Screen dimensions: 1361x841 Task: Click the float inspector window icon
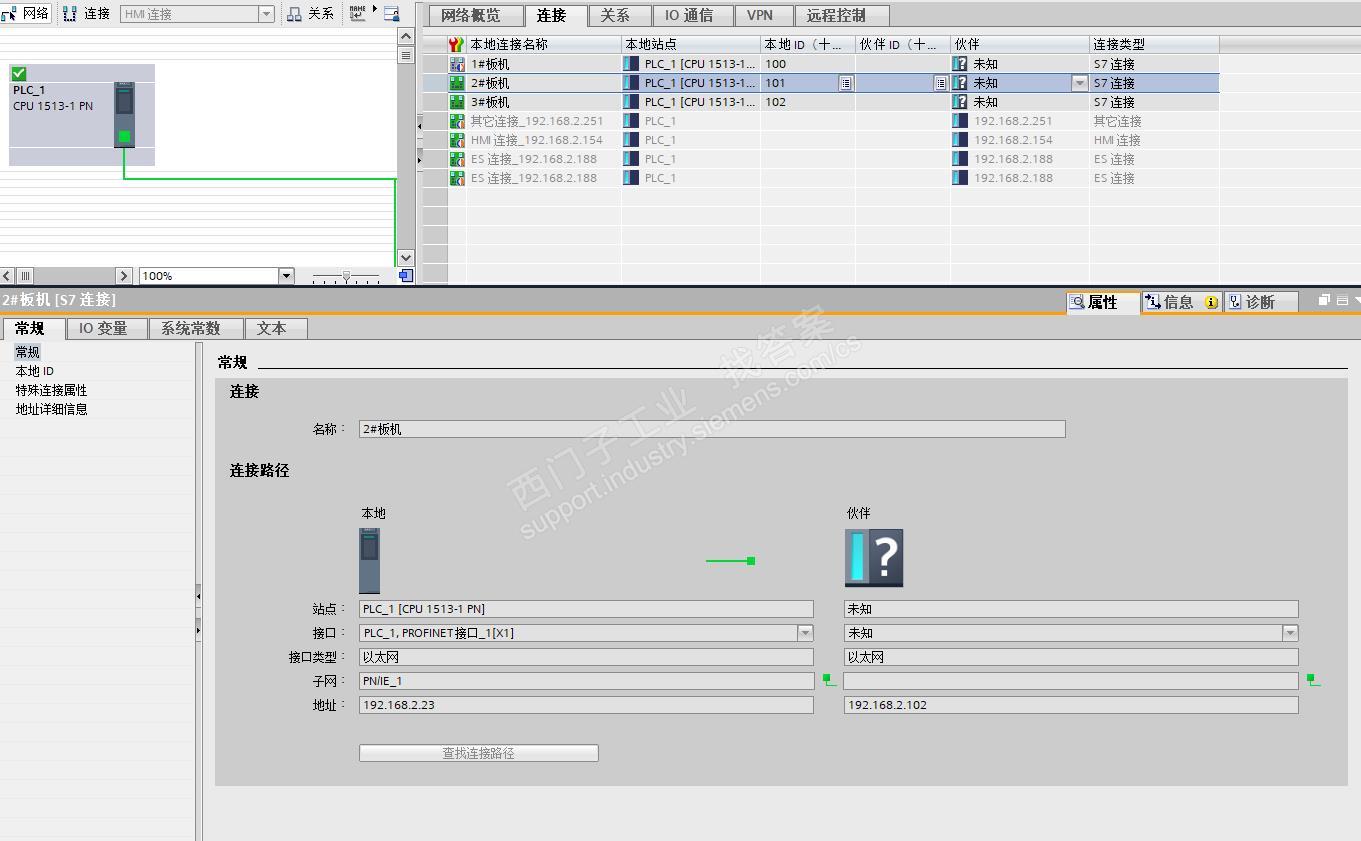click(x=1324, y=300)
